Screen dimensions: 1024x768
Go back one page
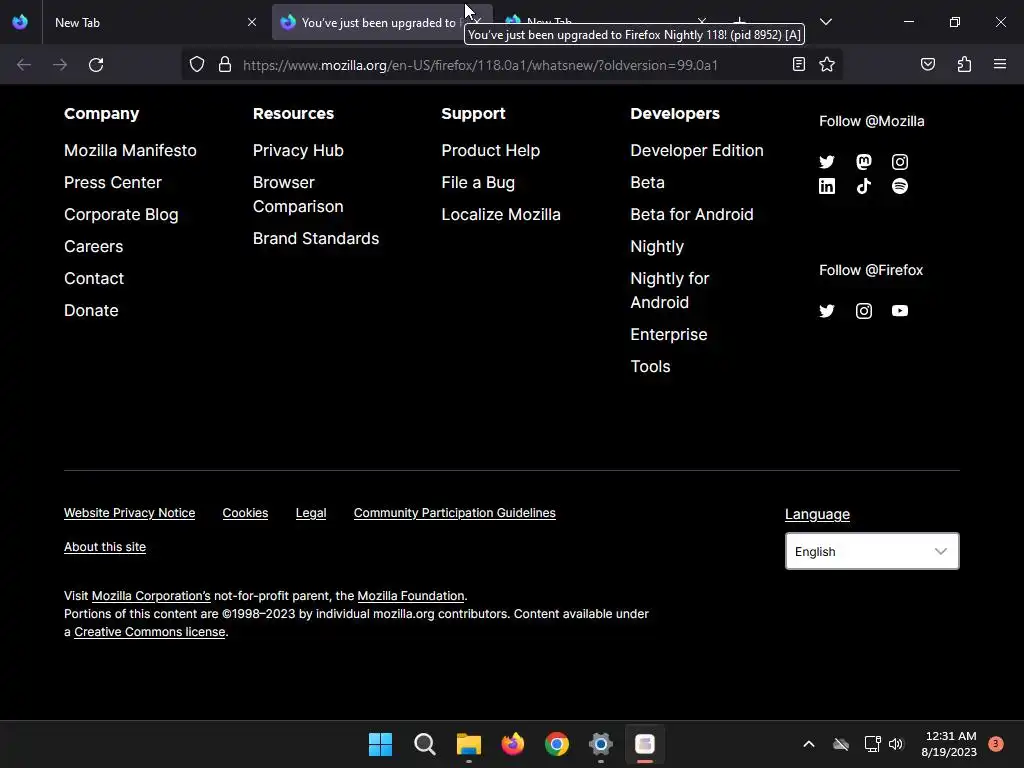[x=24, y=65]
